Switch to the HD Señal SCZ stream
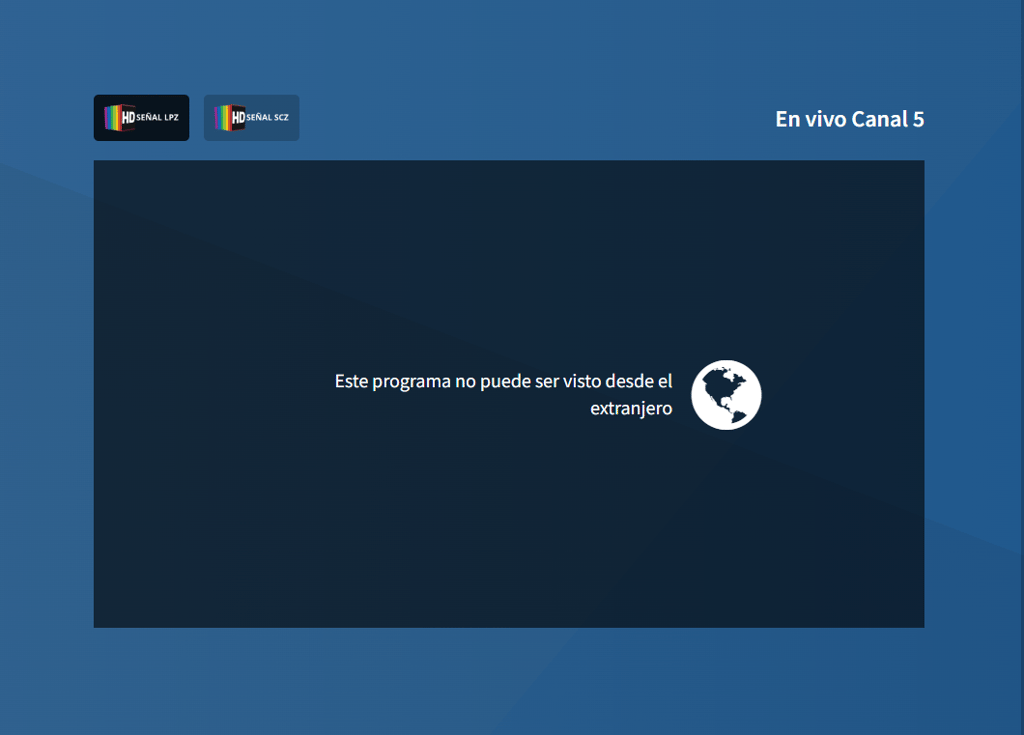Viewport: 1024px width, 735px height. coord(251,118)
